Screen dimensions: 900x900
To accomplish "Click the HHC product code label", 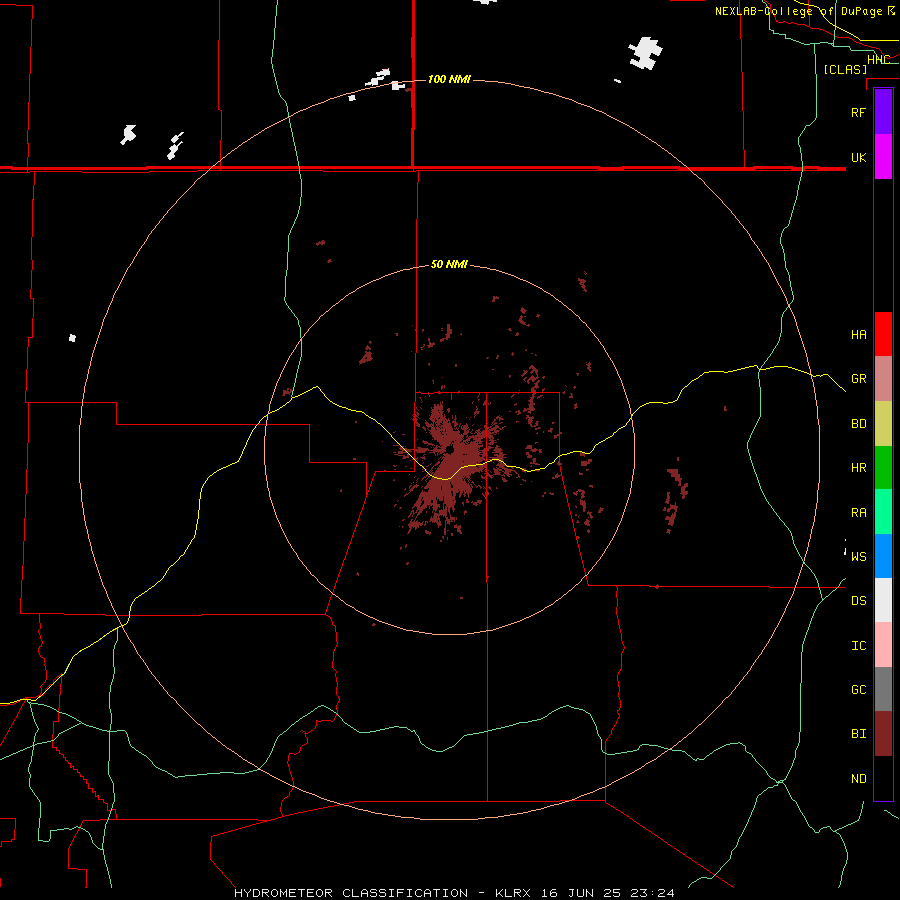I will (878, 59).
